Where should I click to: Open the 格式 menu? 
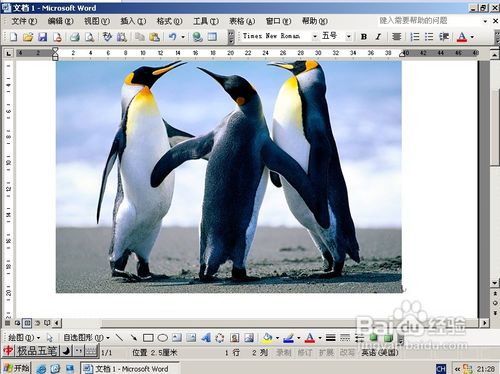point(169,21)
